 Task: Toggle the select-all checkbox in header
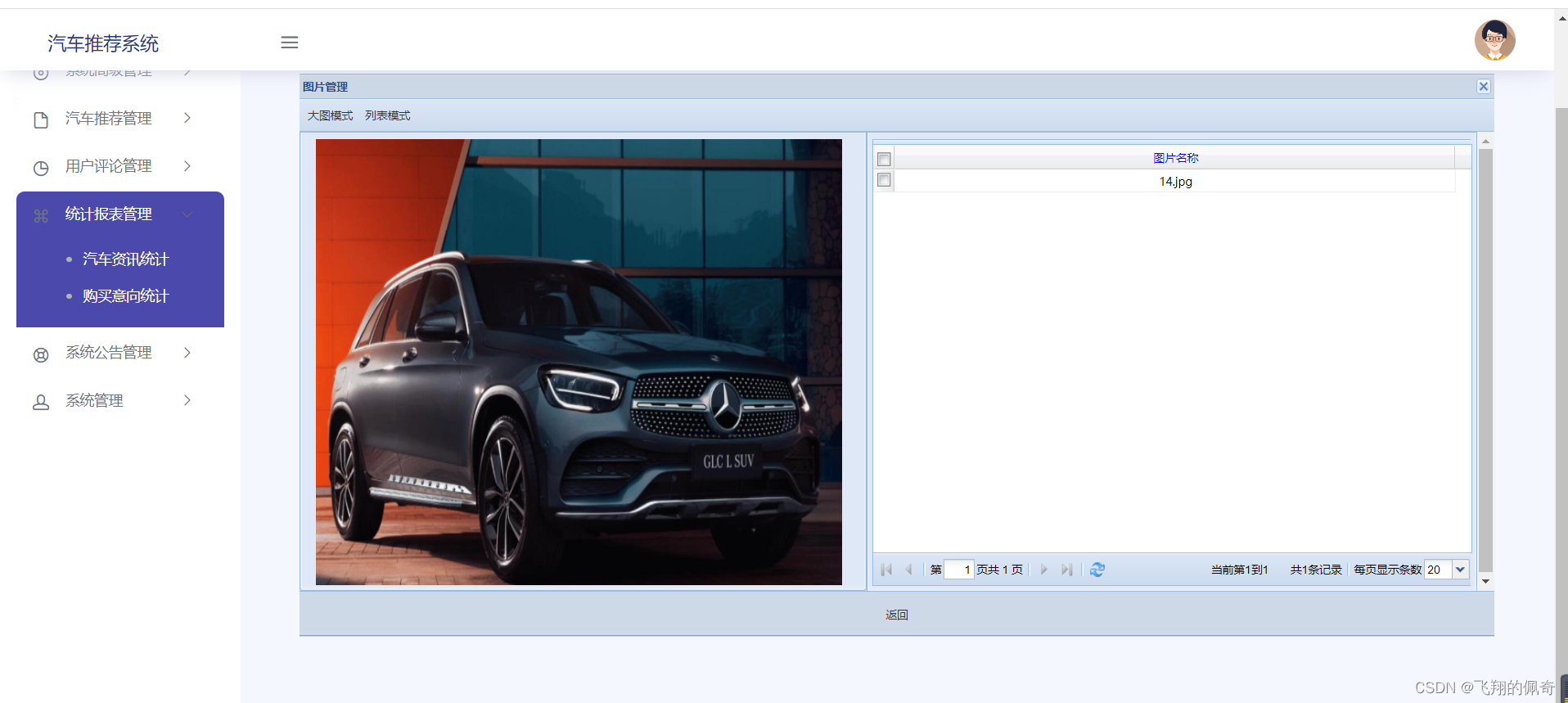click(x=884, y=159)
